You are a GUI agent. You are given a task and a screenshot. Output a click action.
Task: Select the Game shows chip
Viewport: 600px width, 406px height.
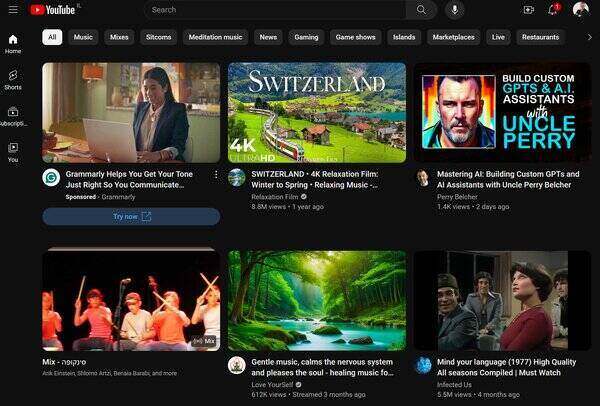355,37
